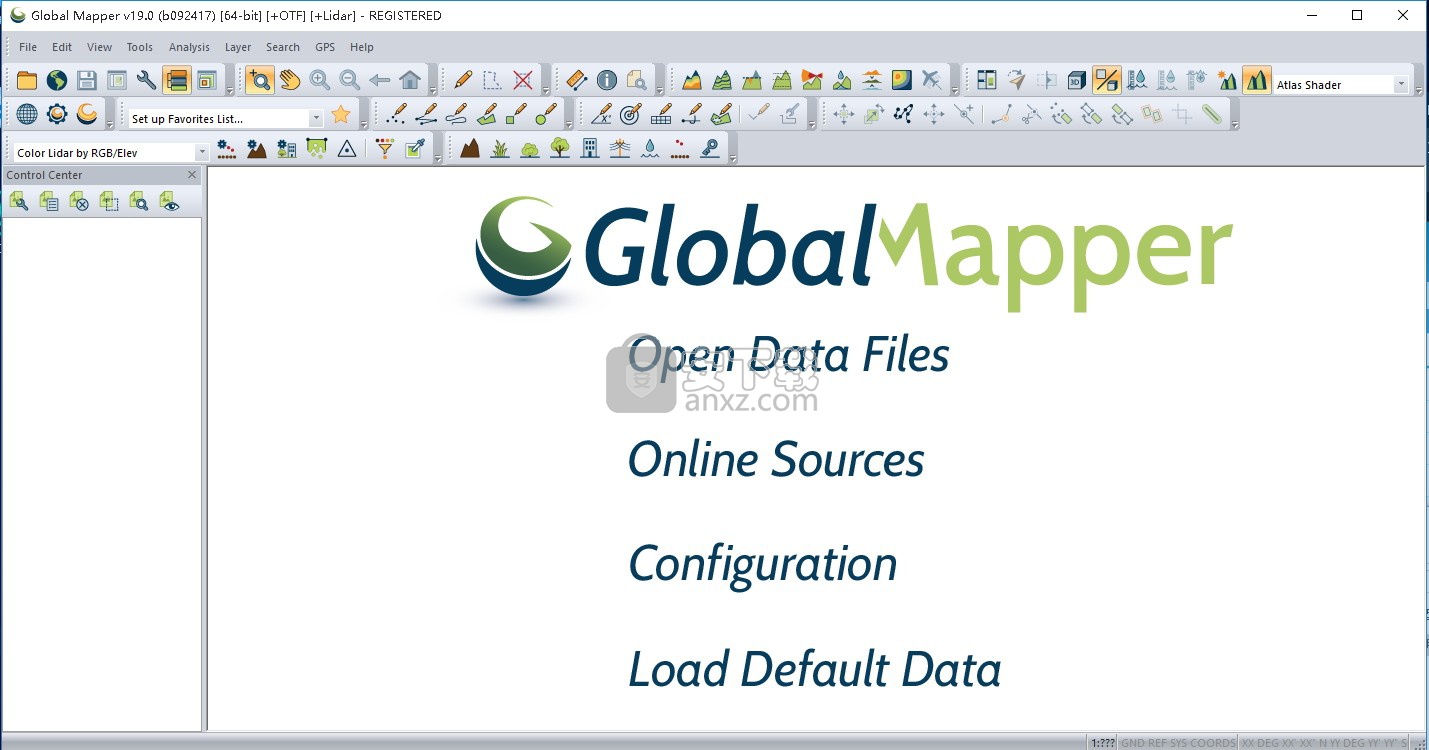1429x750 pixels.
Task: Select the create line feature tool
Action: pos(427,114)
